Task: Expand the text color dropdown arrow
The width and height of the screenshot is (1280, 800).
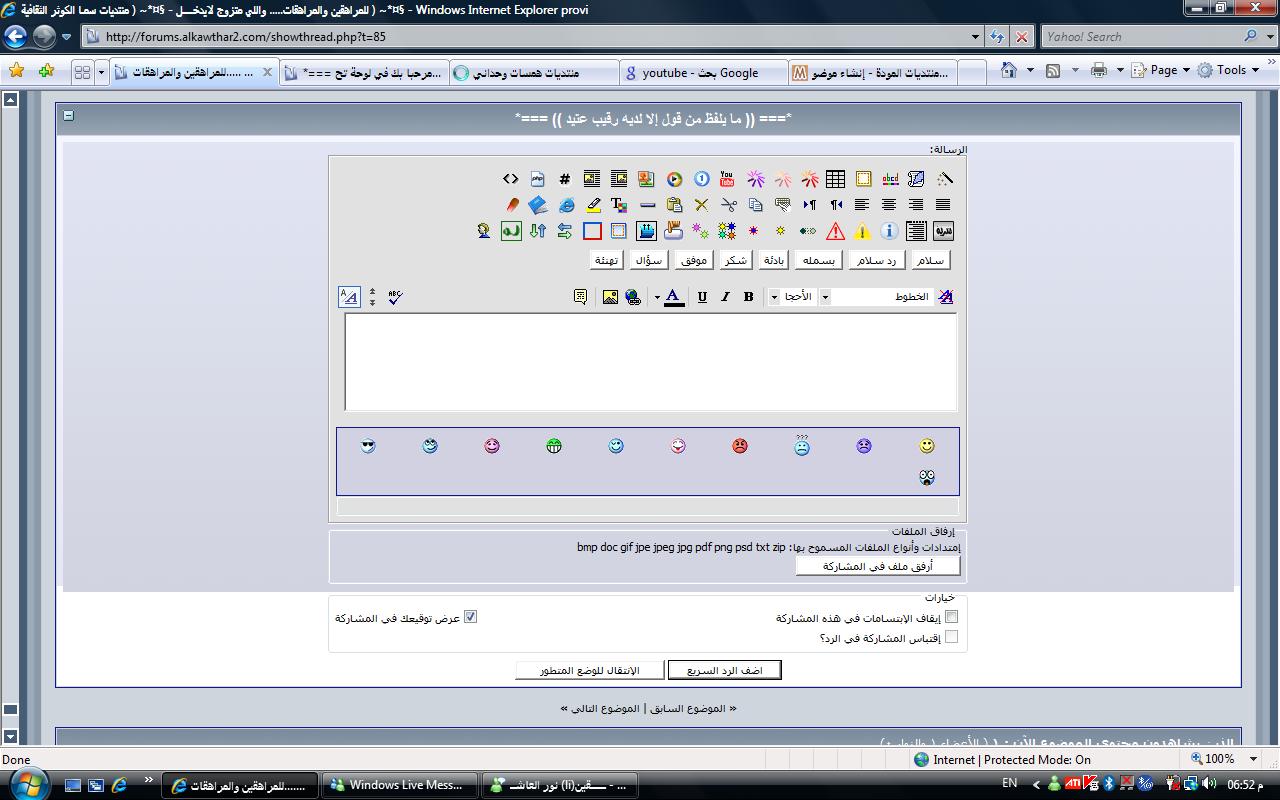Action: point(657,297)
